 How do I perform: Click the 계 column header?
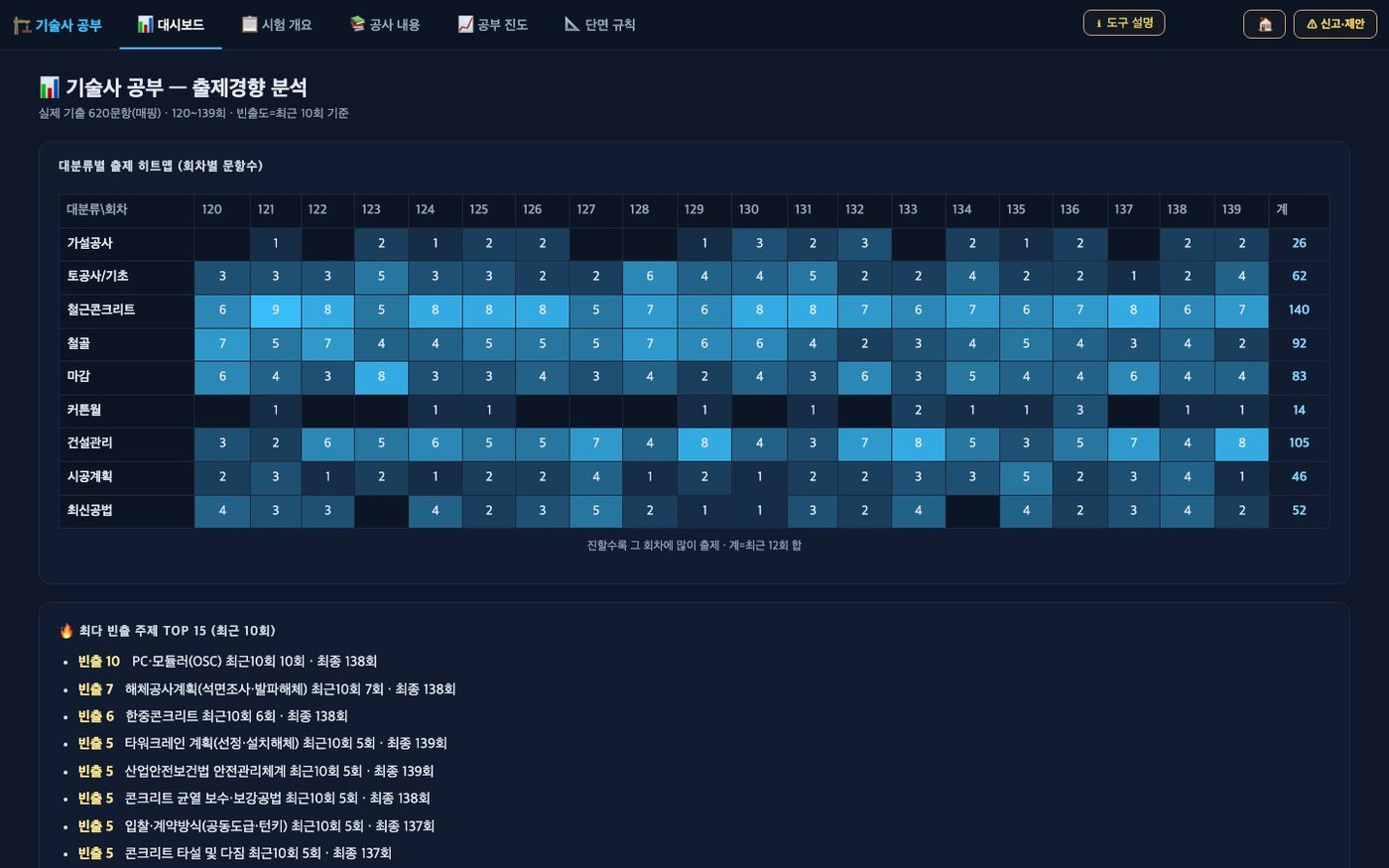coord(1299,210)
